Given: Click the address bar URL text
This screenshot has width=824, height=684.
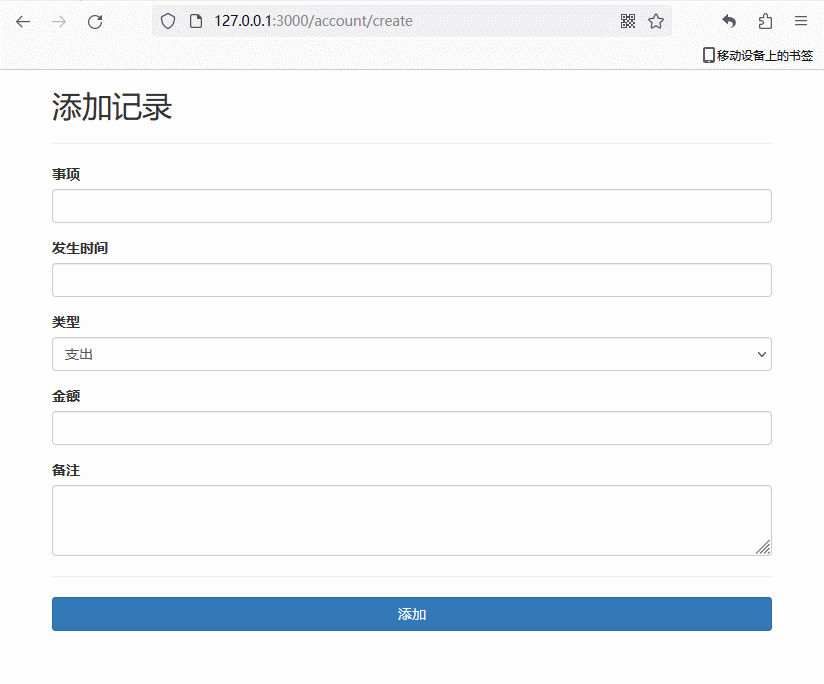Looking at the screenshot, I should pos(313,21).
